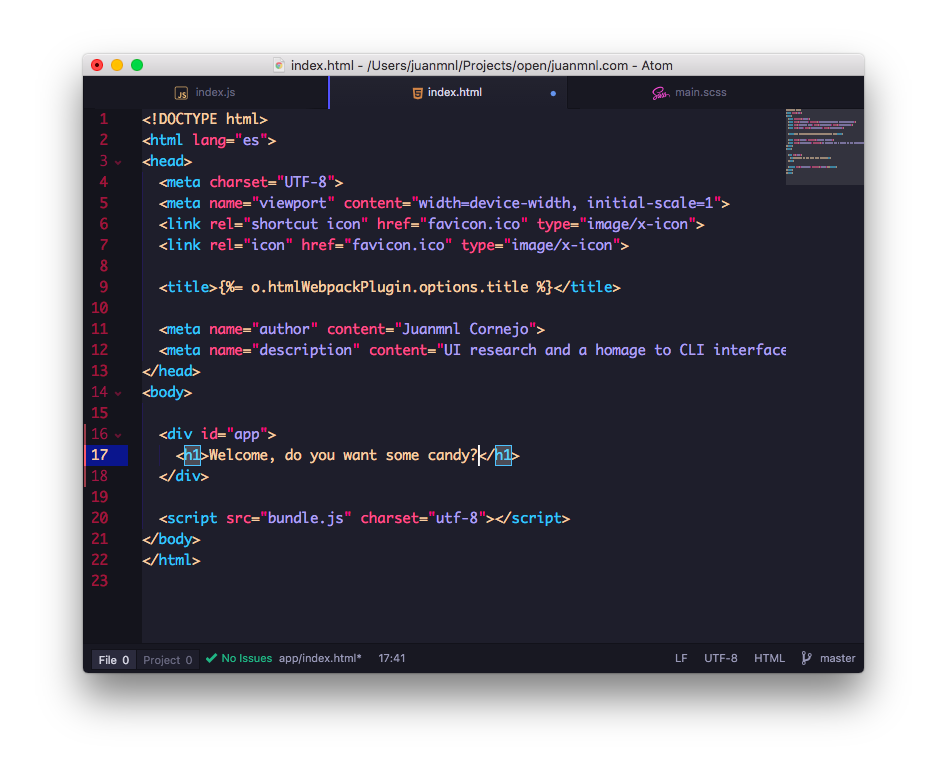Click the highlighted opening h1 tag
Screen dimensions: 952x776
pyautogui.click(x=192, y=455)
